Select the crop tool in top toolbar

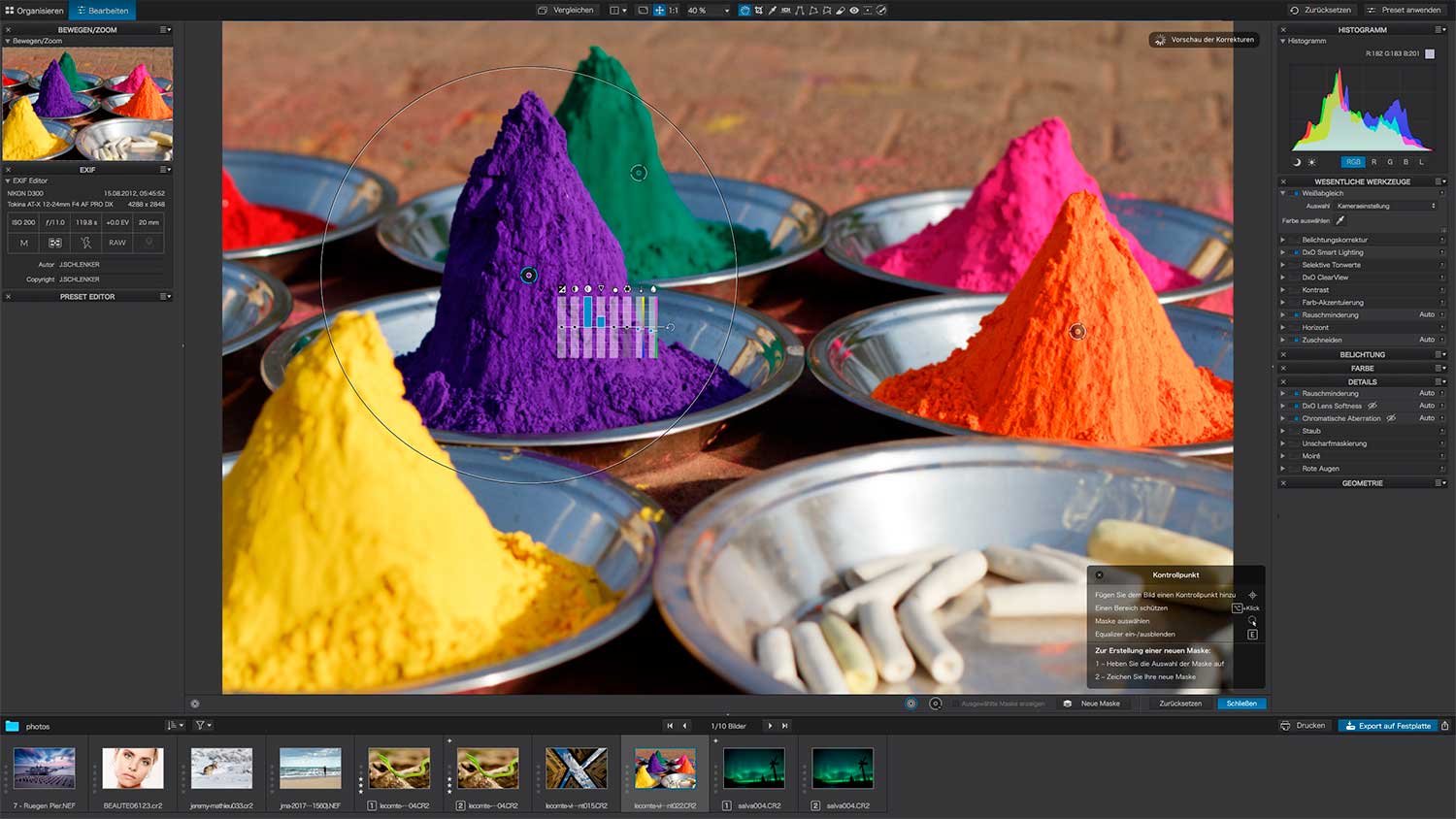coord(758,11)
